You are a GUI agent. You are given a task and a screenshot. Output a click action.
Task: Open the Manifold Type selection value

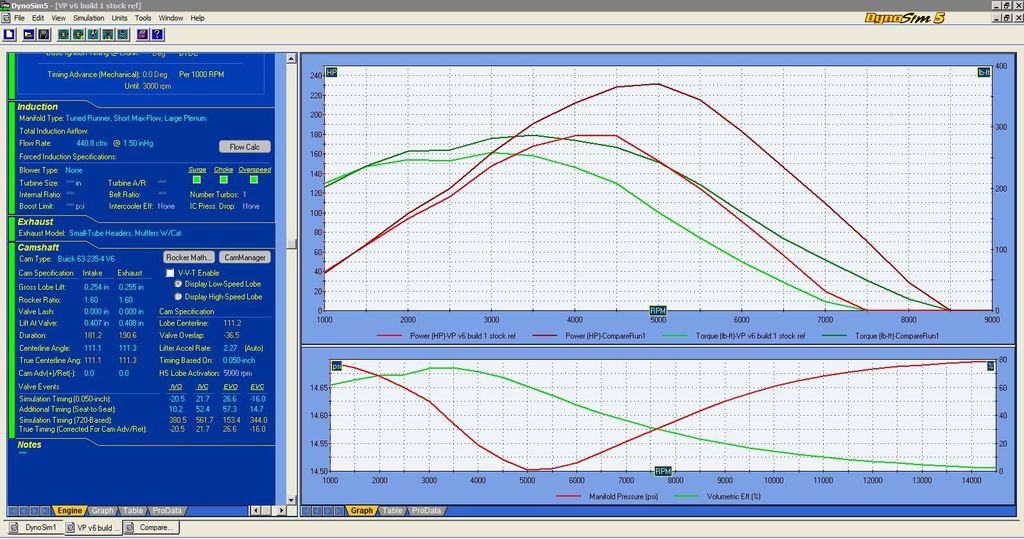pos(136,118)
